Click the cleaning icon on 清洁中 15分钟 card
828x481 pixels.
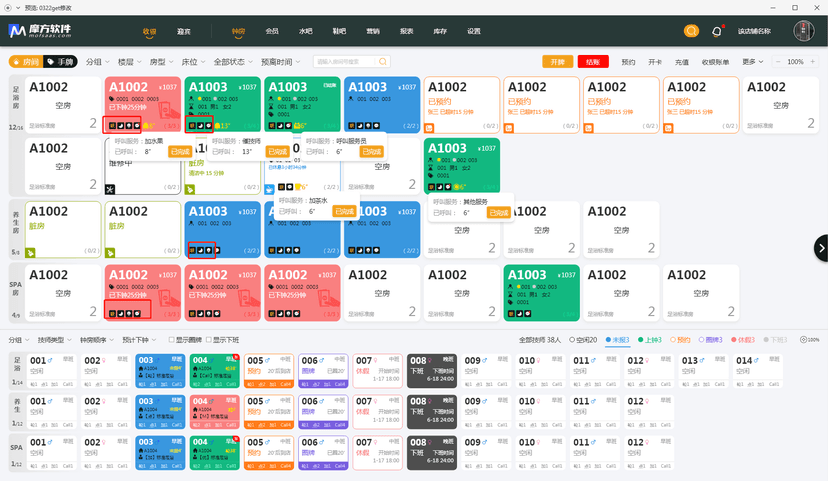(190, 189)
